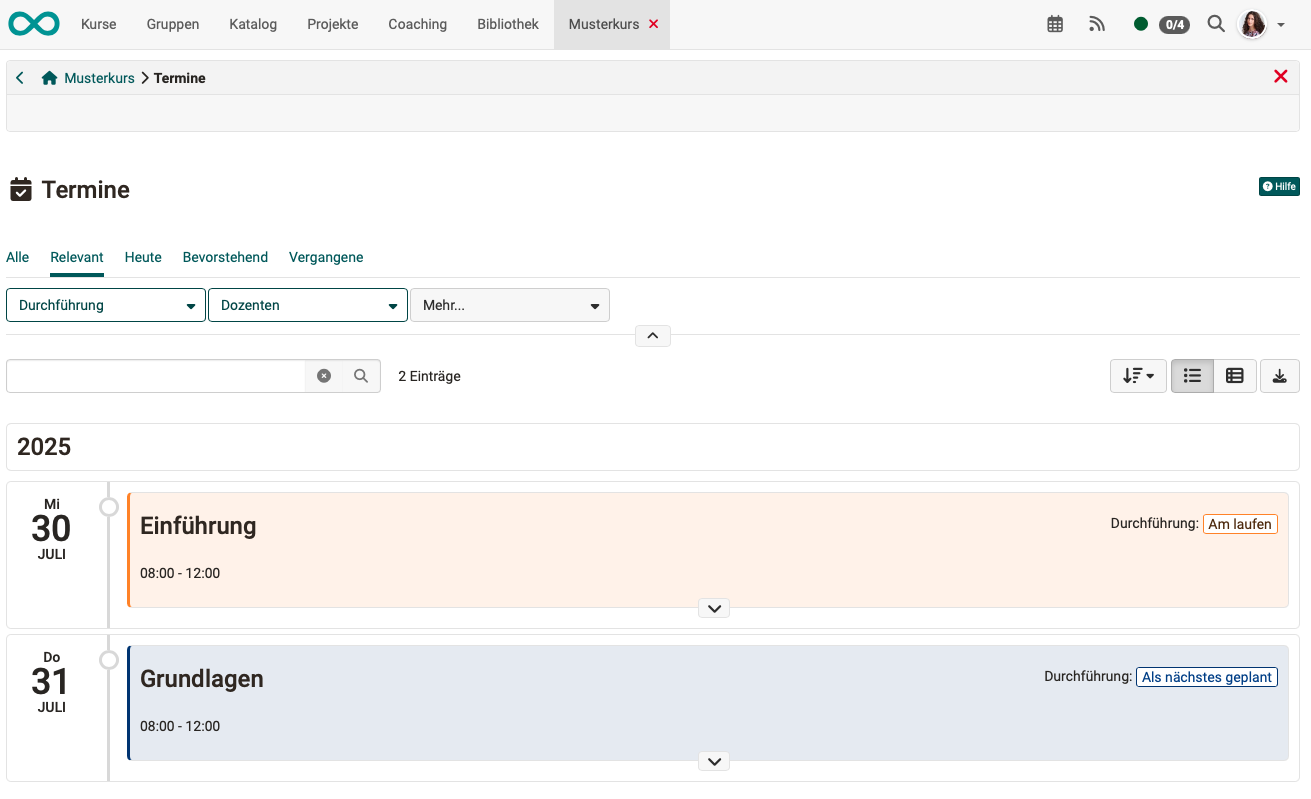The height and width of the screenshot is (799, 1311).
Task: Click the home icon in the breadcrumb
Action: [49, 76]
